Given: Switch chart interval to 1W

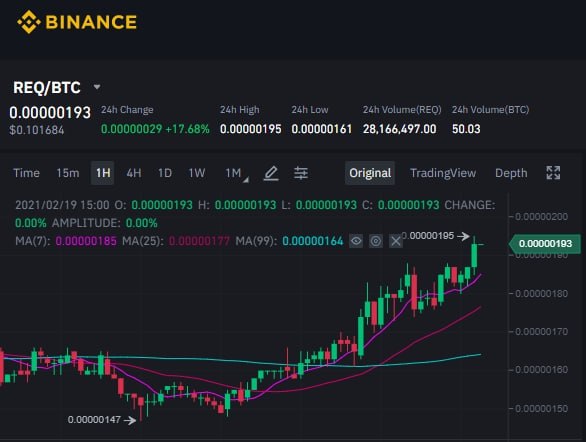Looking at the screenshot, I should (x=197, y=173).
